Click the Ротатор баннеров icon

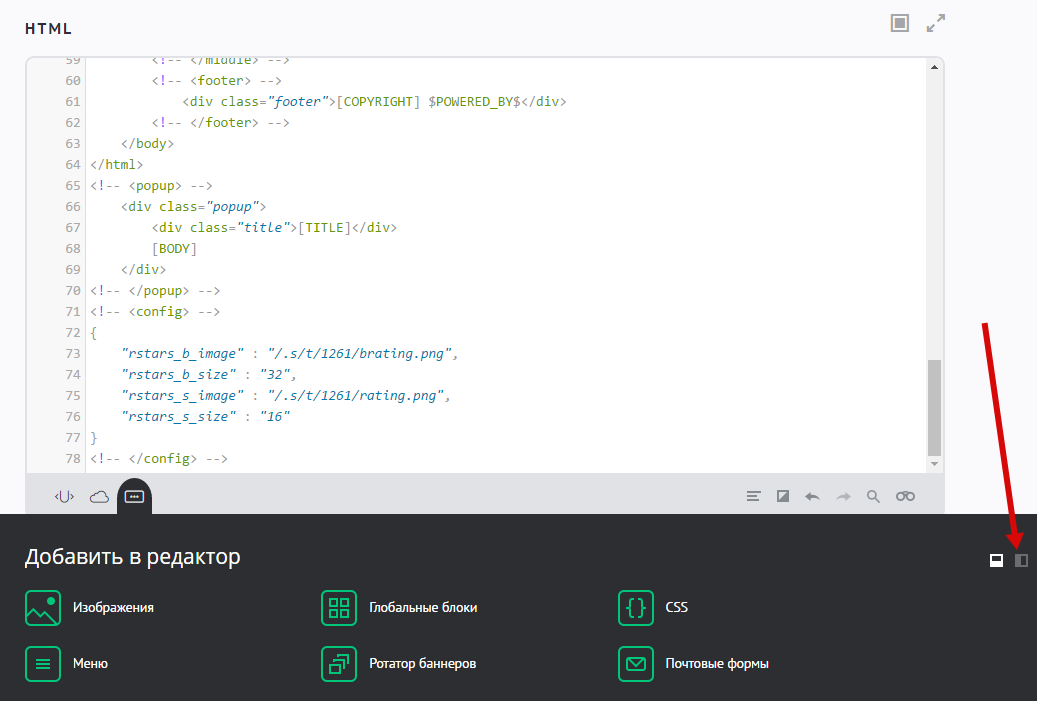[339, 663]
